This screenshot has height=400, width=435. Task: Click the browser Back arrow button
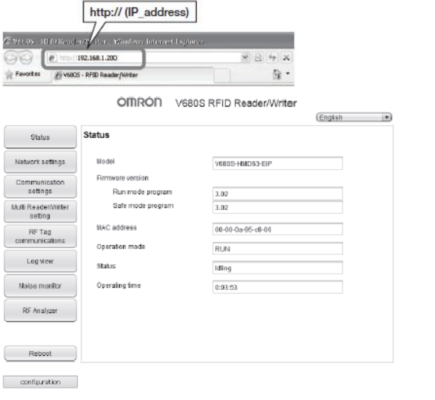(x=11, y=58)
